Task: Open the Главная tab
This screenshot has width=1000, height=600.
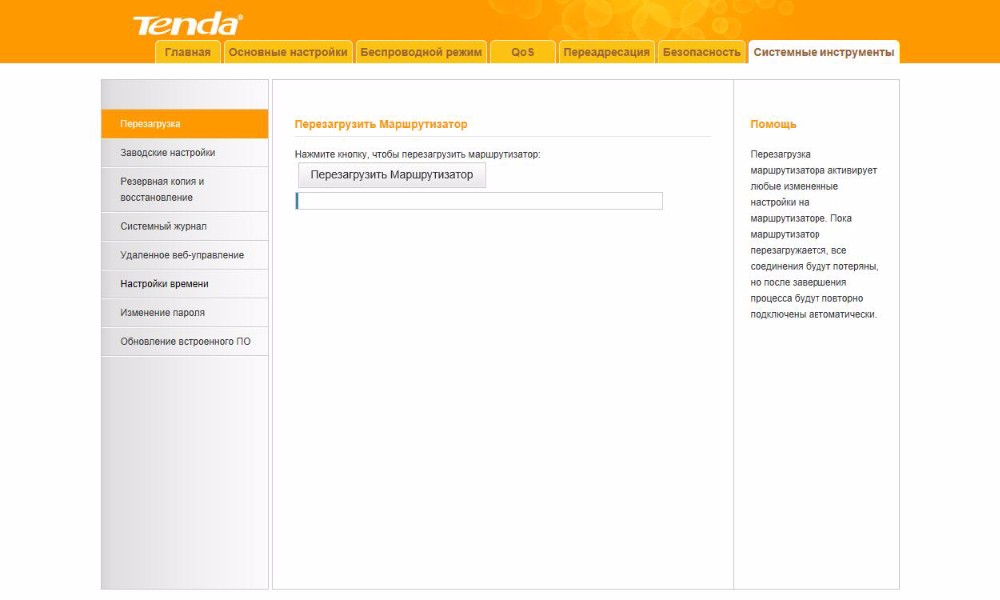Action: [x=188, y=52]
